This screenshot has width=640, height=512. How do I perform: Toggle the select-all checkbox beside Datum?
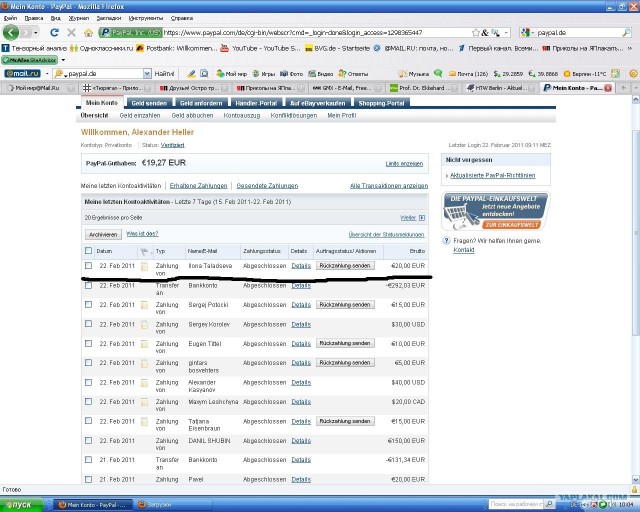click(x=88, y=251)
